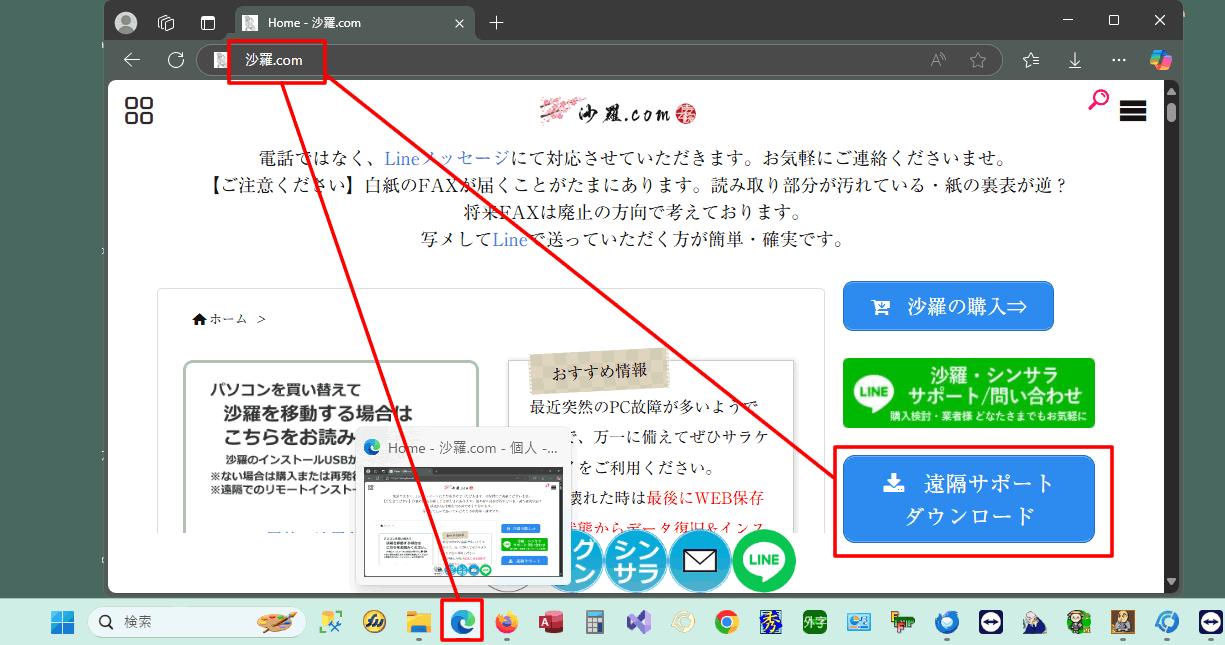The width and height of the screenshot is (1225, 645).
Task: Turn on Read Aloud in the address bar
Action: click(x=938, y=60)
